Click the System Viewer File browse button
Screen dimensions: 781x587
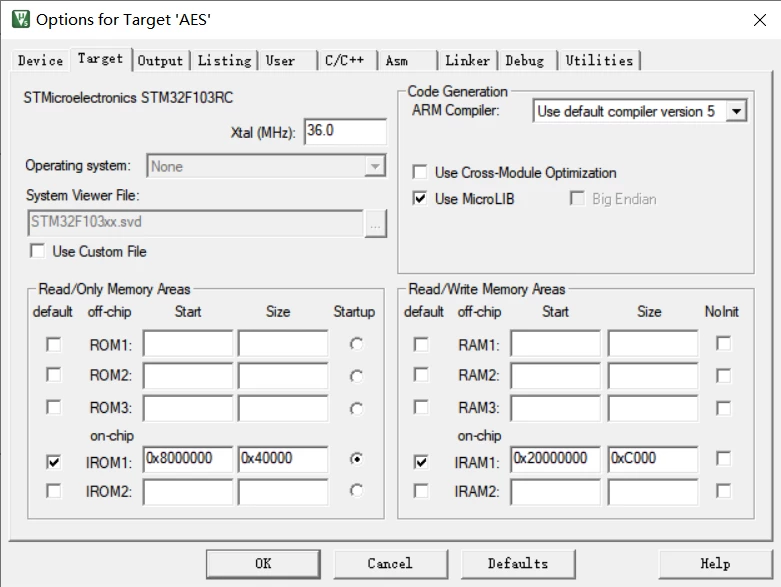[x=376, y=224]
